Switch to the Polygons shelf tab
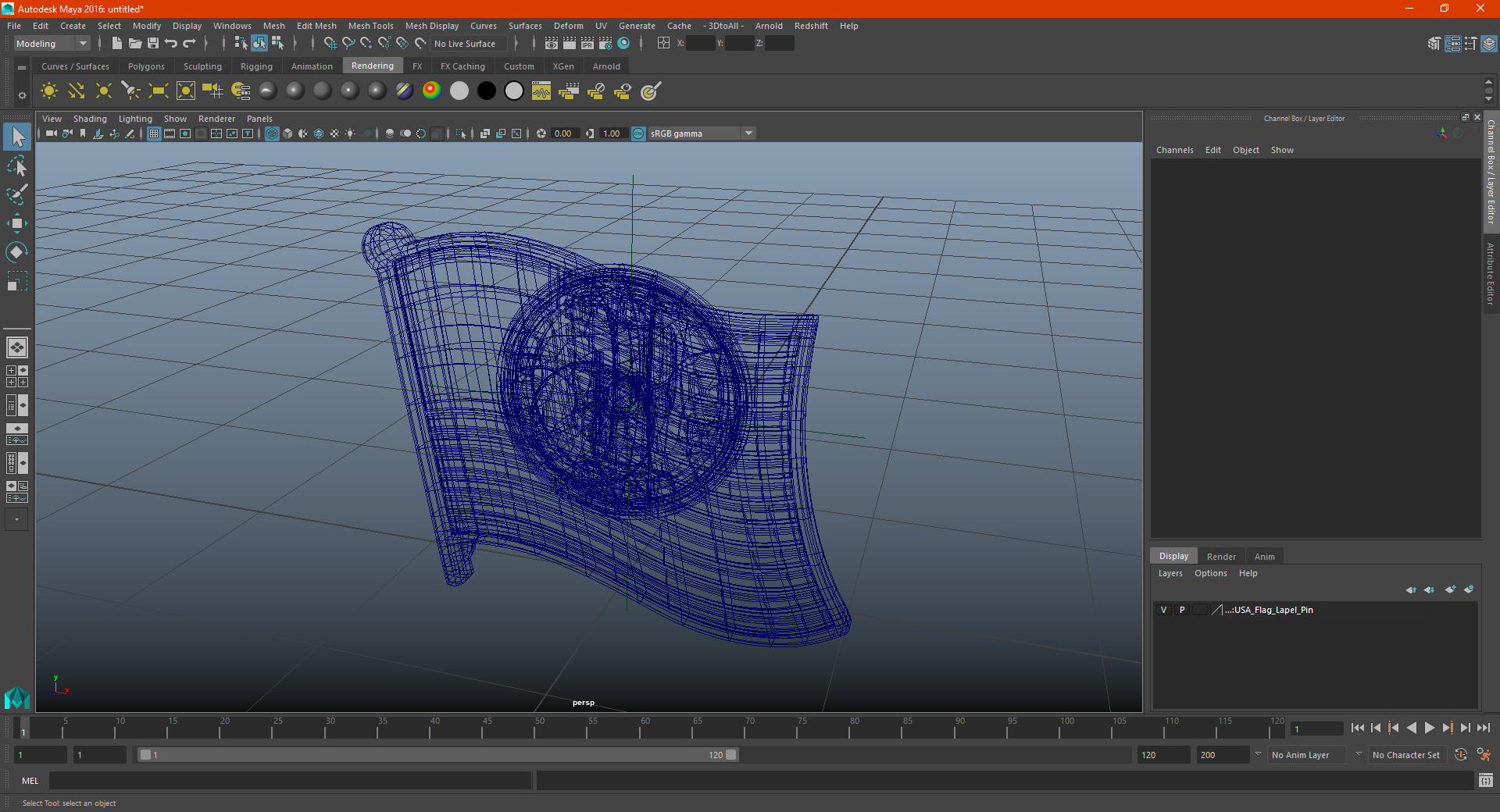 [x=146, y=66]
